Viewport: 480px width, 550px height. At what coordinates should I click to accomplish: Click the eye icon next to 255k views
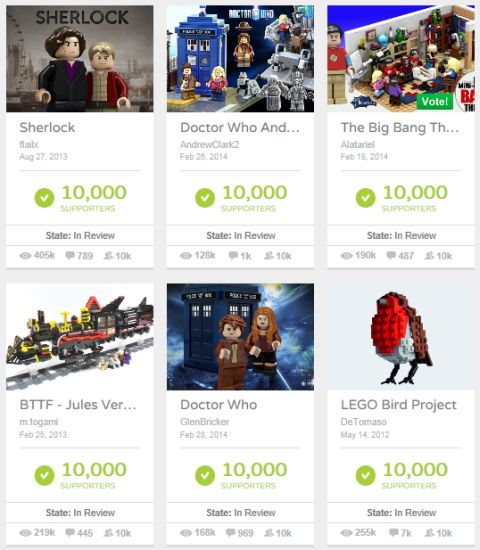346,533
